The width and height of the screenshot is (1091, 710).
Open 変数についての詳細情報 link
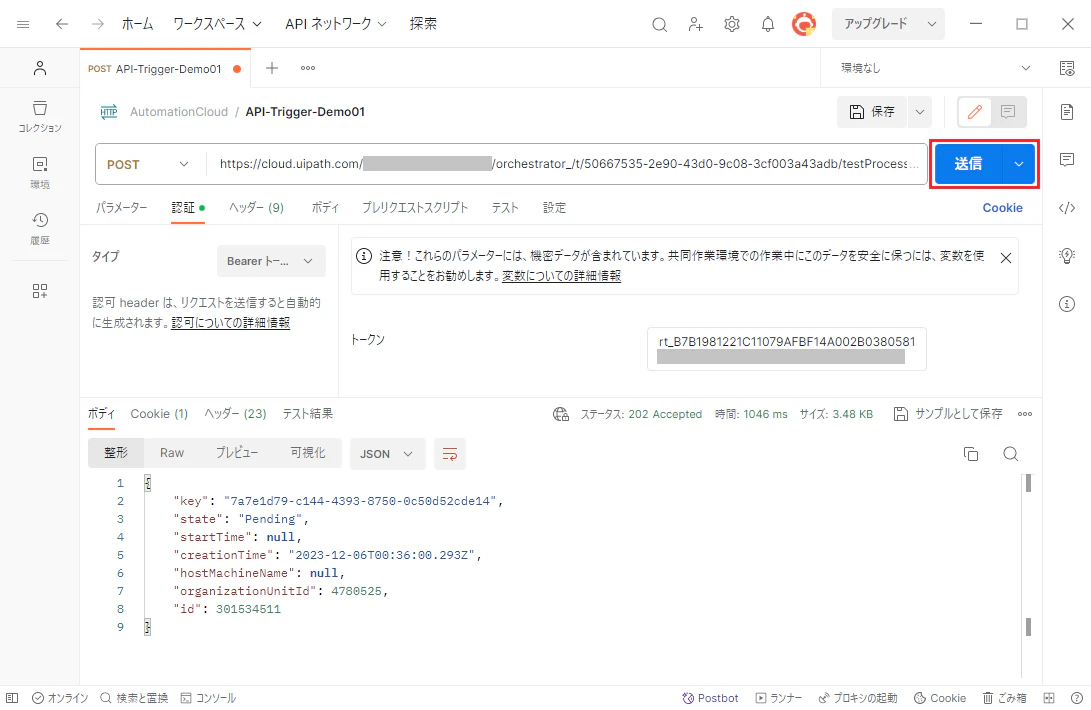[562, 276]
